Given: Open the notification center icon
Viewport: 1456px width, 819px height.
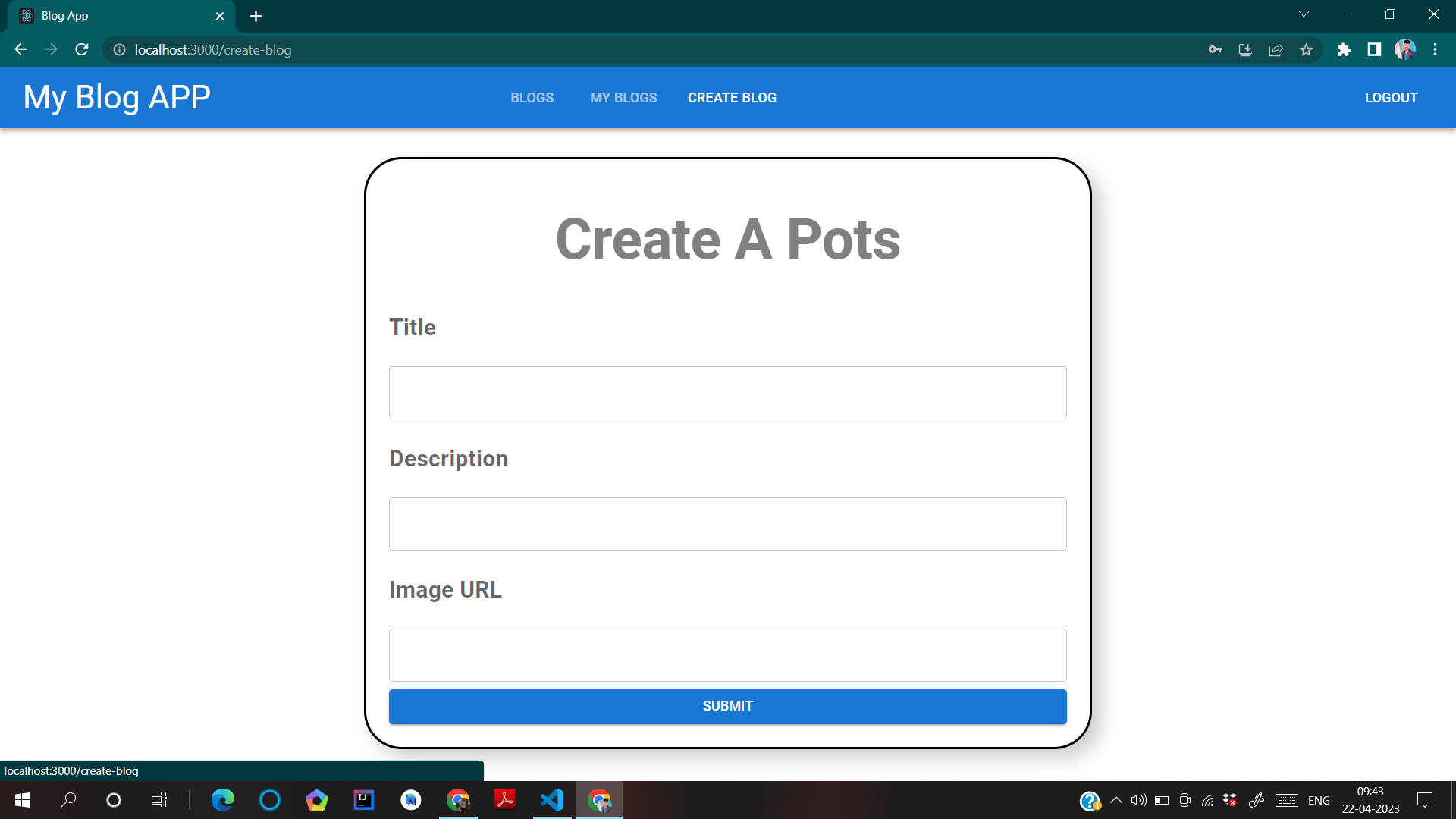Looking at the screenshot, I should [1425, 800].
